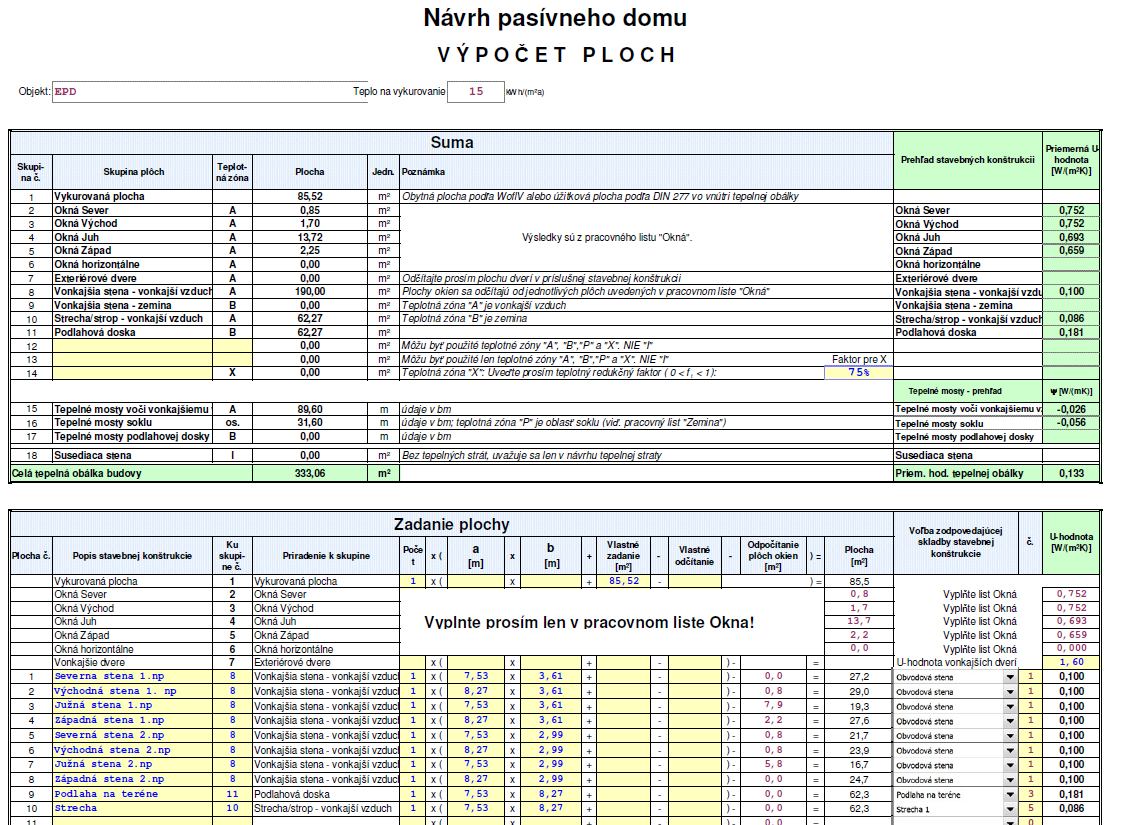Image resolution: width=1124 pixels, height=825 pixels.
Task: Open the 'Podlaha na teréne' construction dropdown arrow
Action: point(1010,795)
